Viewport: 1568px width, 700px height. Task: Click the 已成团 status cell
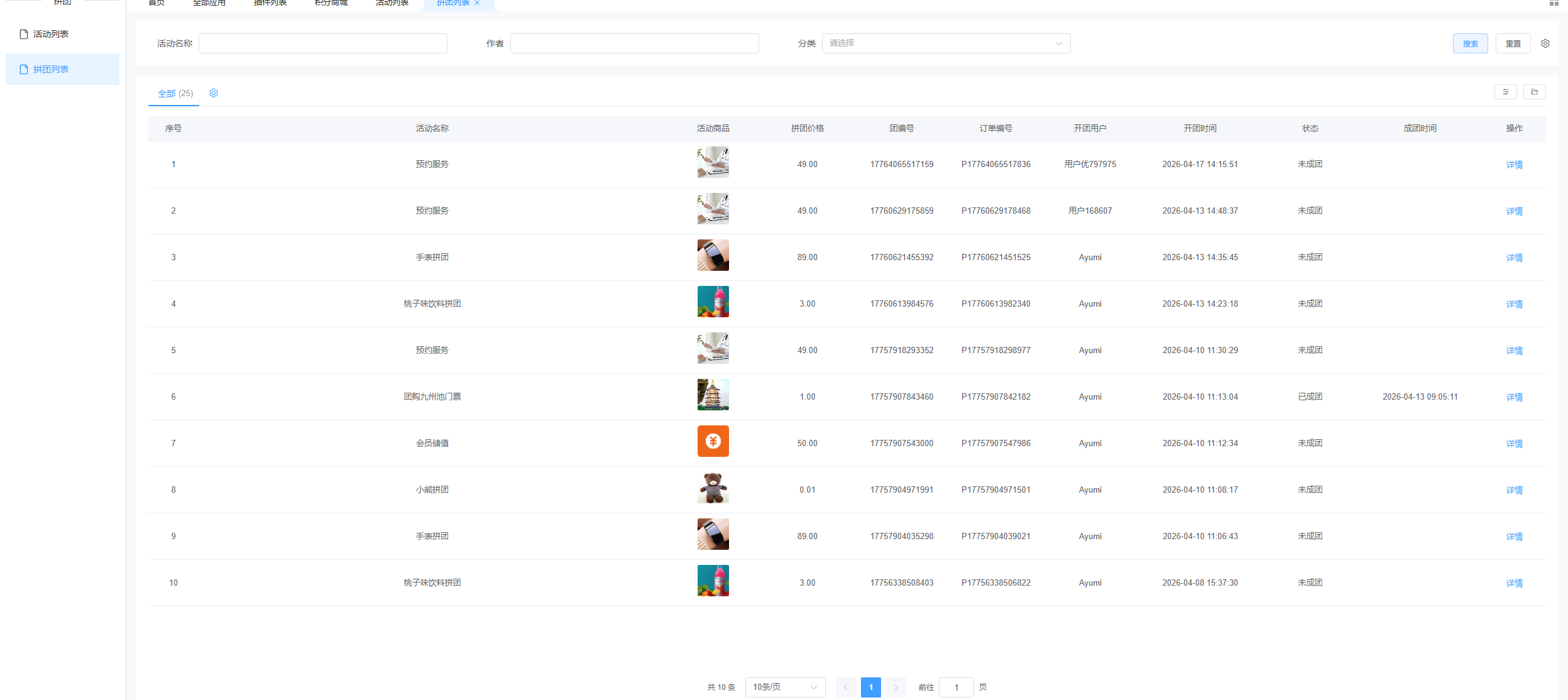coord(1310,397)
